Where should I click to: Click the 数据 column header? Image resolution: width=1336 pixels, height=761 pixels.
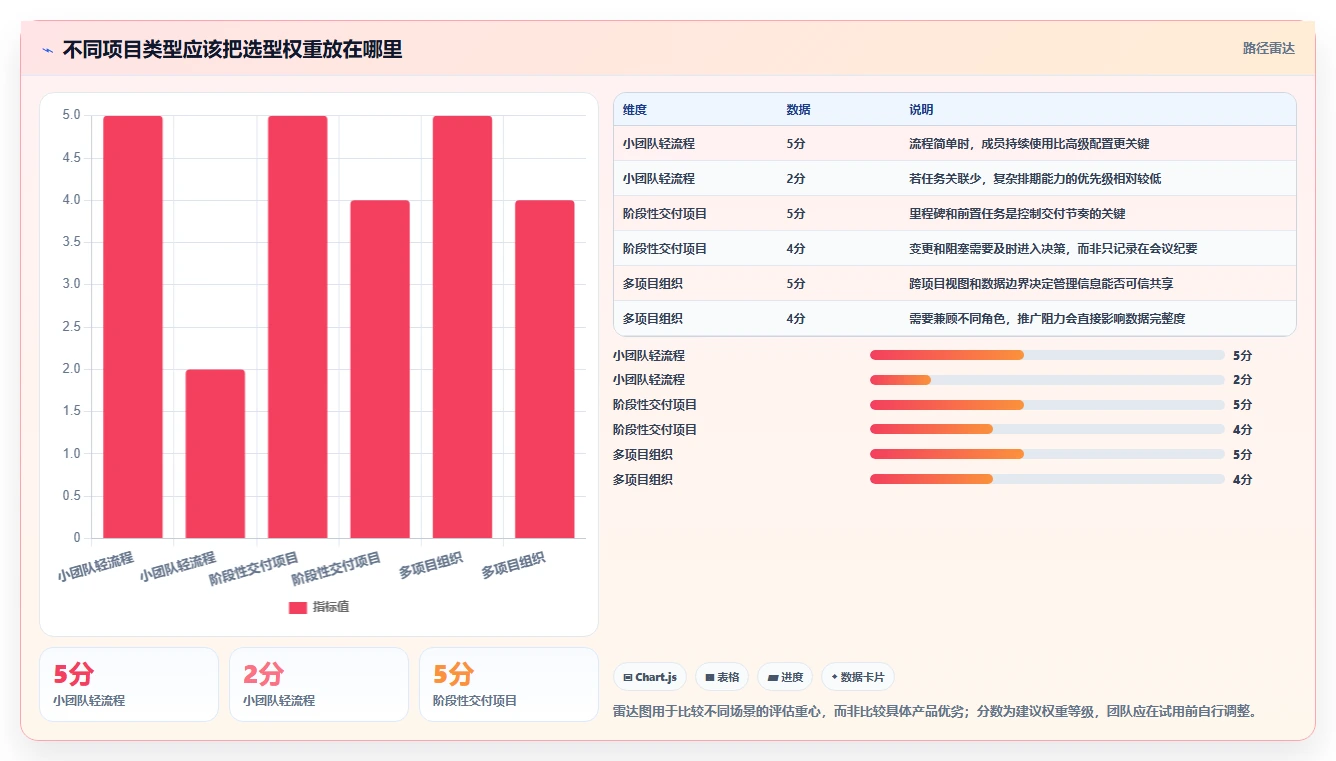[799, 110]
